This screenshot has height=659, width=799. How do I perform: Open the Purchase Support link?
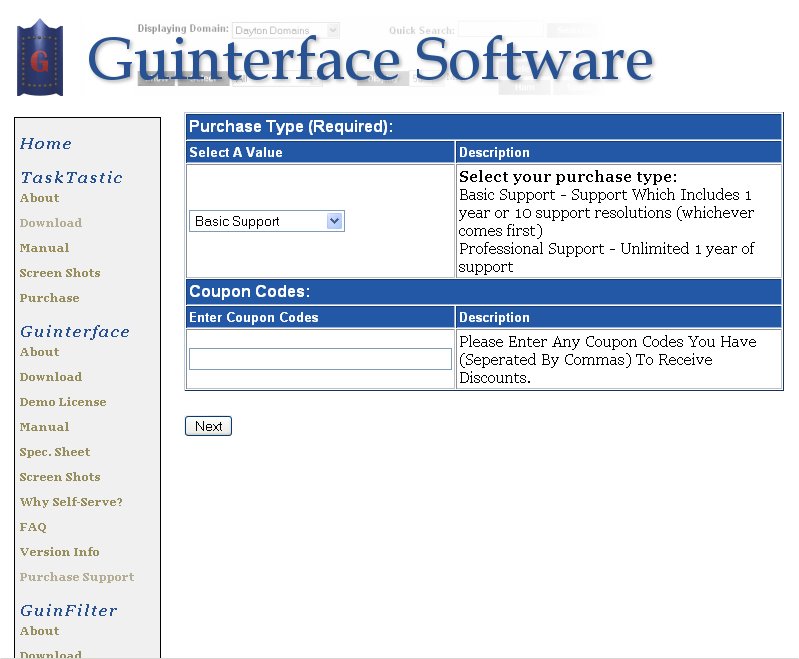click(77, 576)
